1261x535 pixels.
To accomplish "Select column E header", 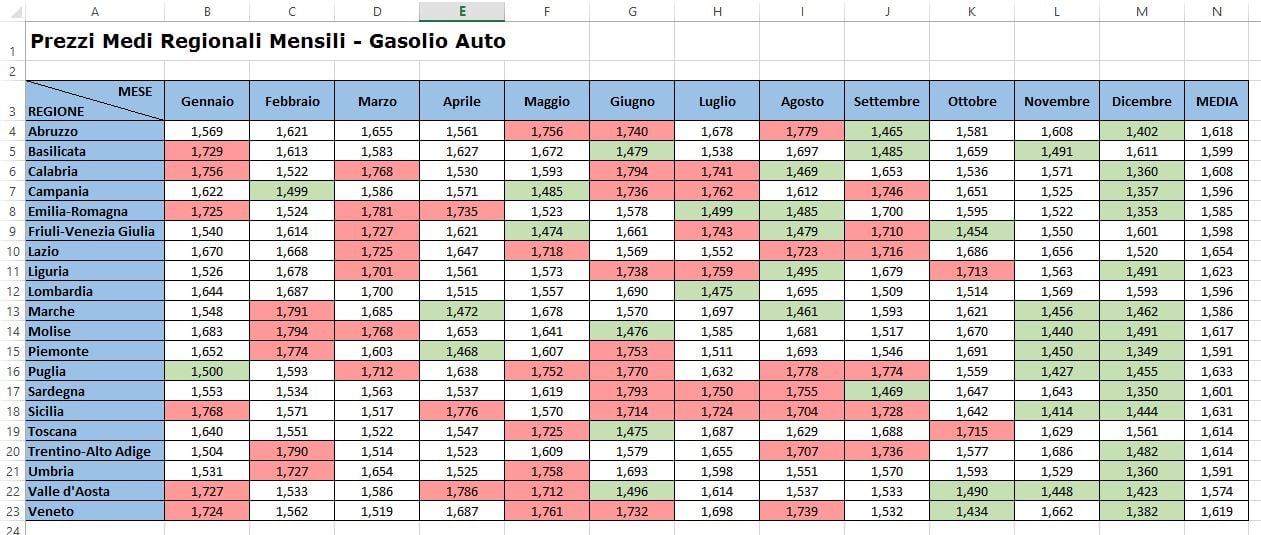I will [462, 11].
